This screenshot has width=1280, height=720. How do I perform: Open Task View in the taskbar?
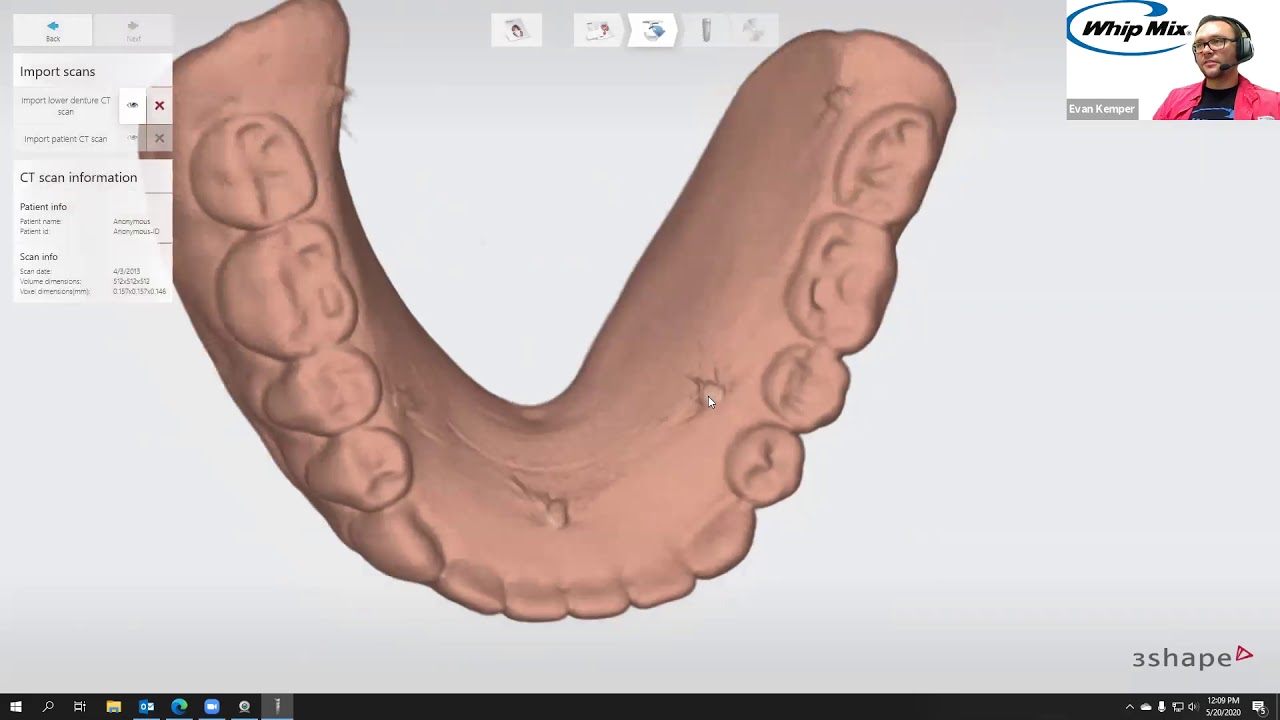click(x=80, y=707)
